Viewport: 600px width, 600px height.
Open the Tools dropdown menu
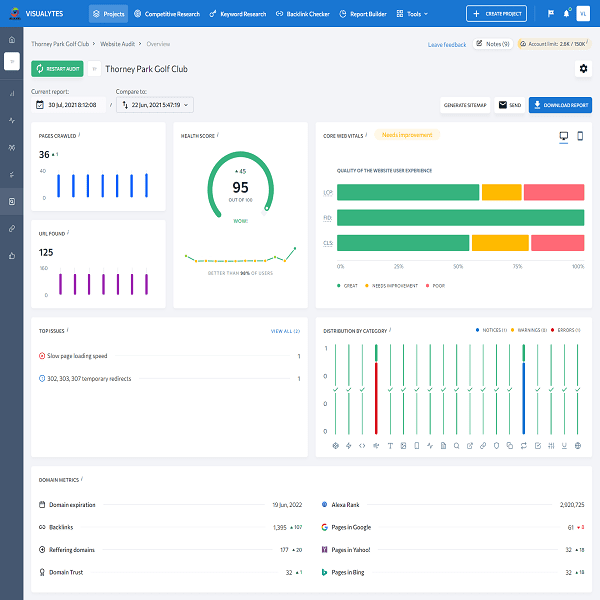click(x=414, y=14)
